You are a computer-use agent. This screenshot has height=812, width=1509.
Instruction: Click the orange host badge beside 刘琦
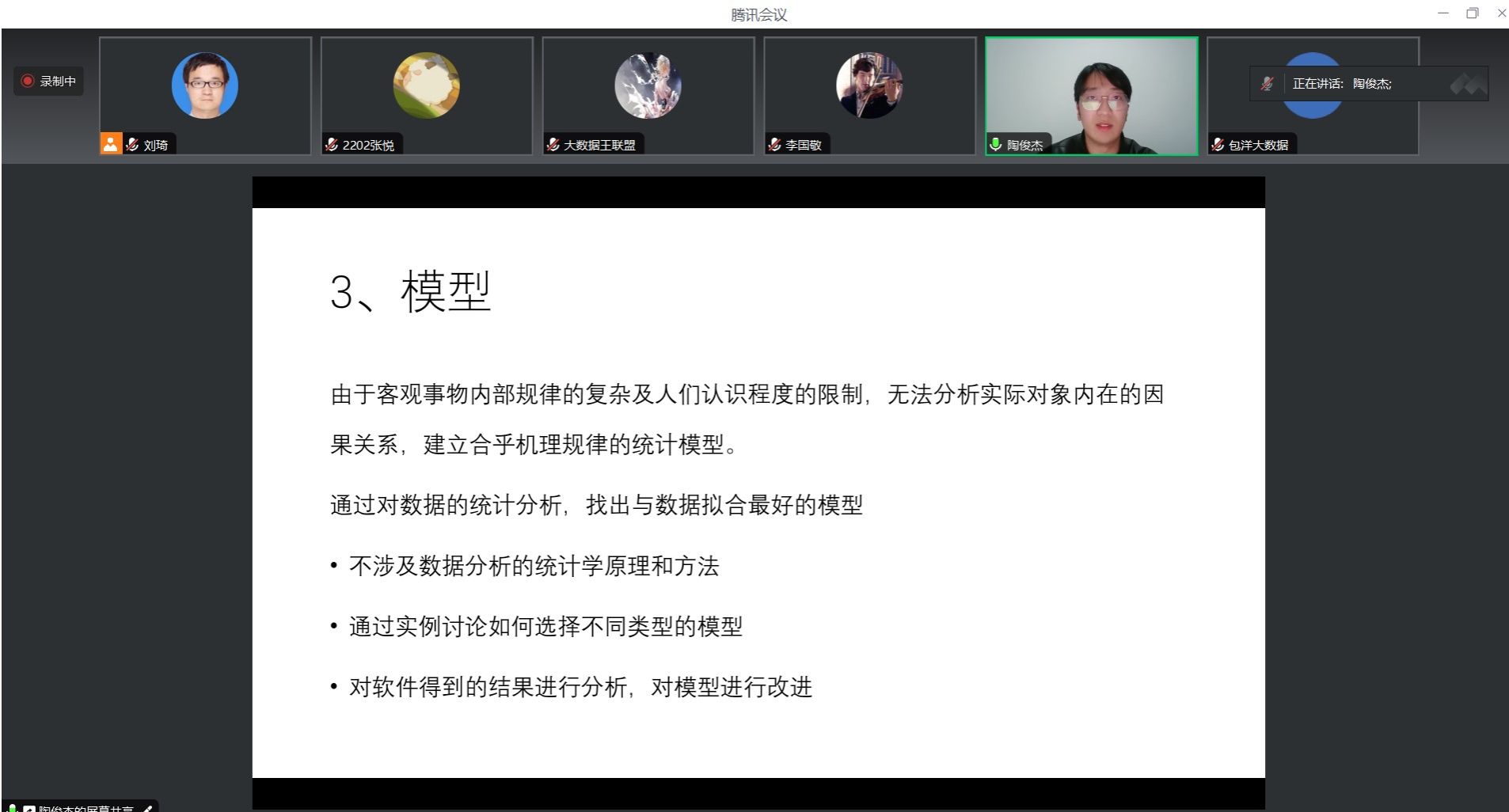click(110, 144)
